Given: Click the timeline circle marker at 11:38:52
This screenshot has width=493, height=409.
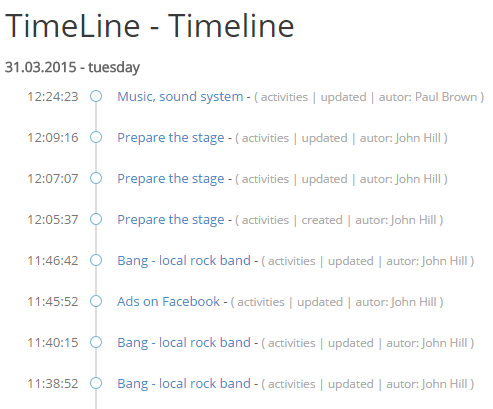Looking at the screenshot, I should 96,383.
